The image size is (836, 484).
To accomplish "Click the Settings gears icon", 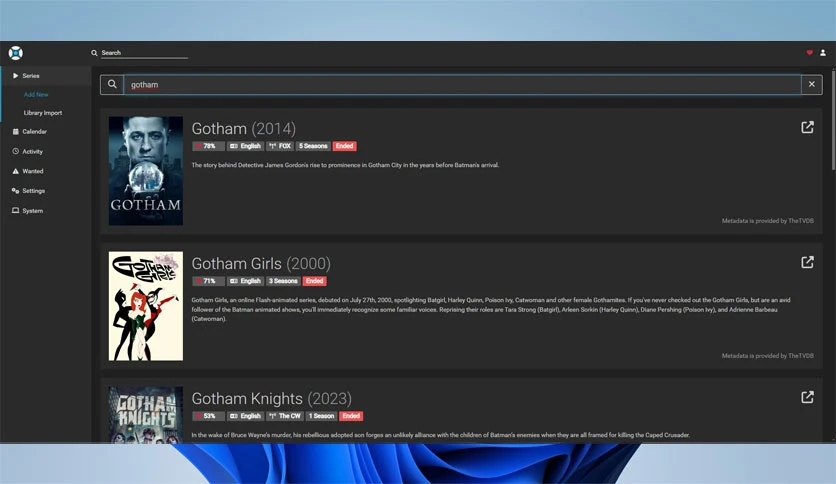I will coord(15,190).
